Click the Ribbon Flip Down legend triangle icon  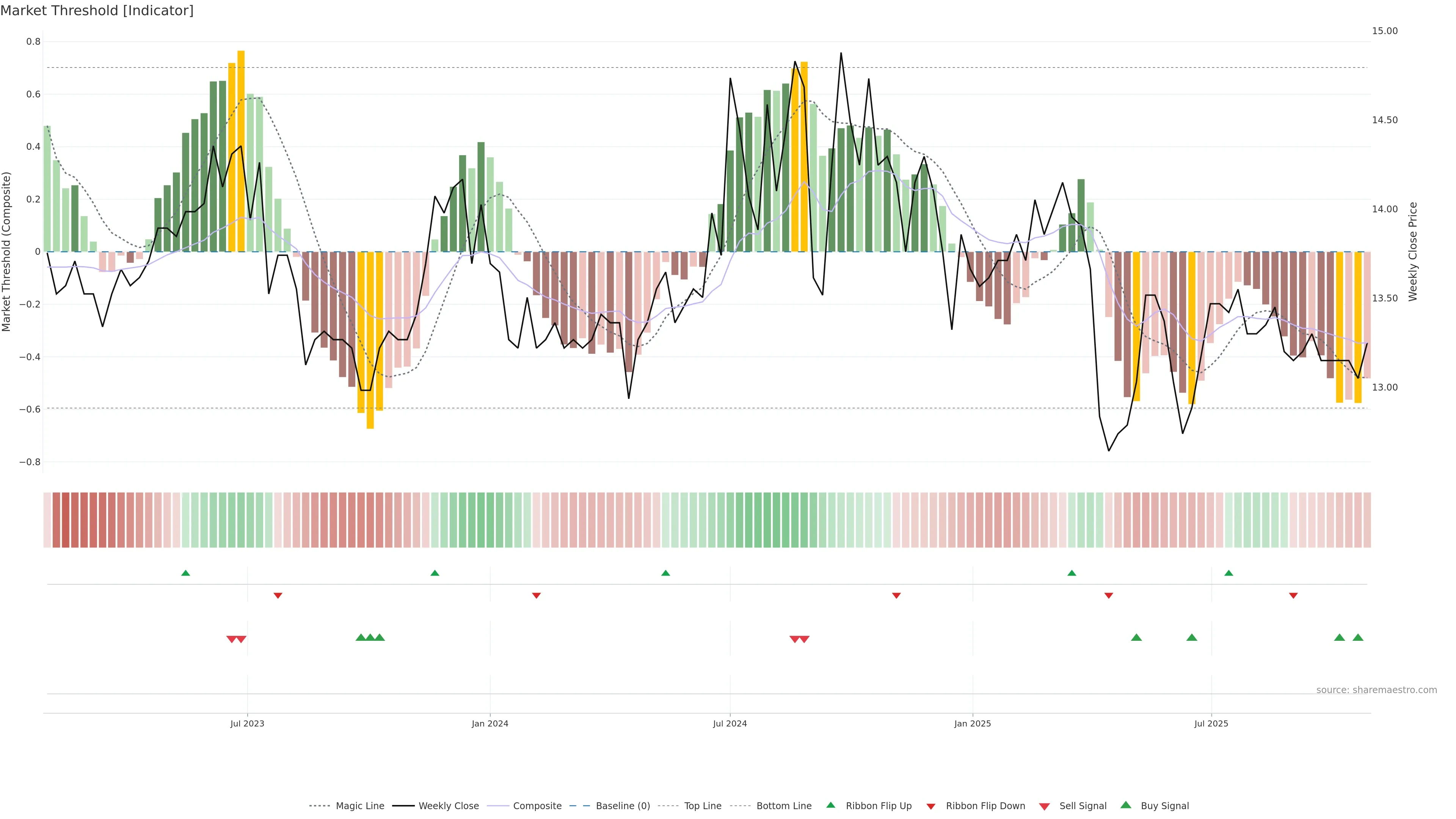click(931, 806)
